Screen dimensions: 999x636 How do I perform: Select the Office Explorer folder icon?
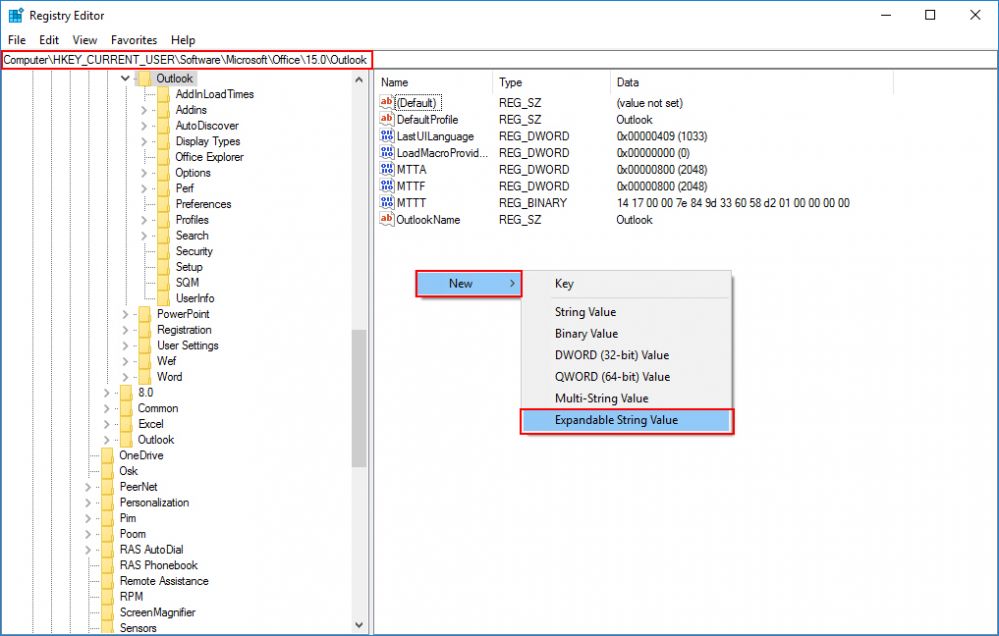tap(164, 157)
